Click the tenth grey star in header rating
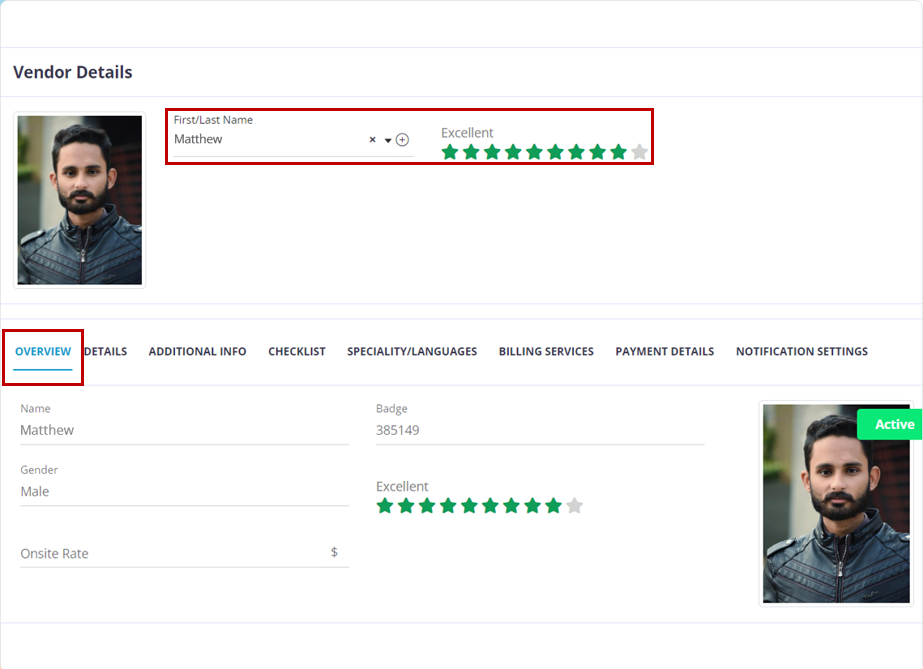 639,152
